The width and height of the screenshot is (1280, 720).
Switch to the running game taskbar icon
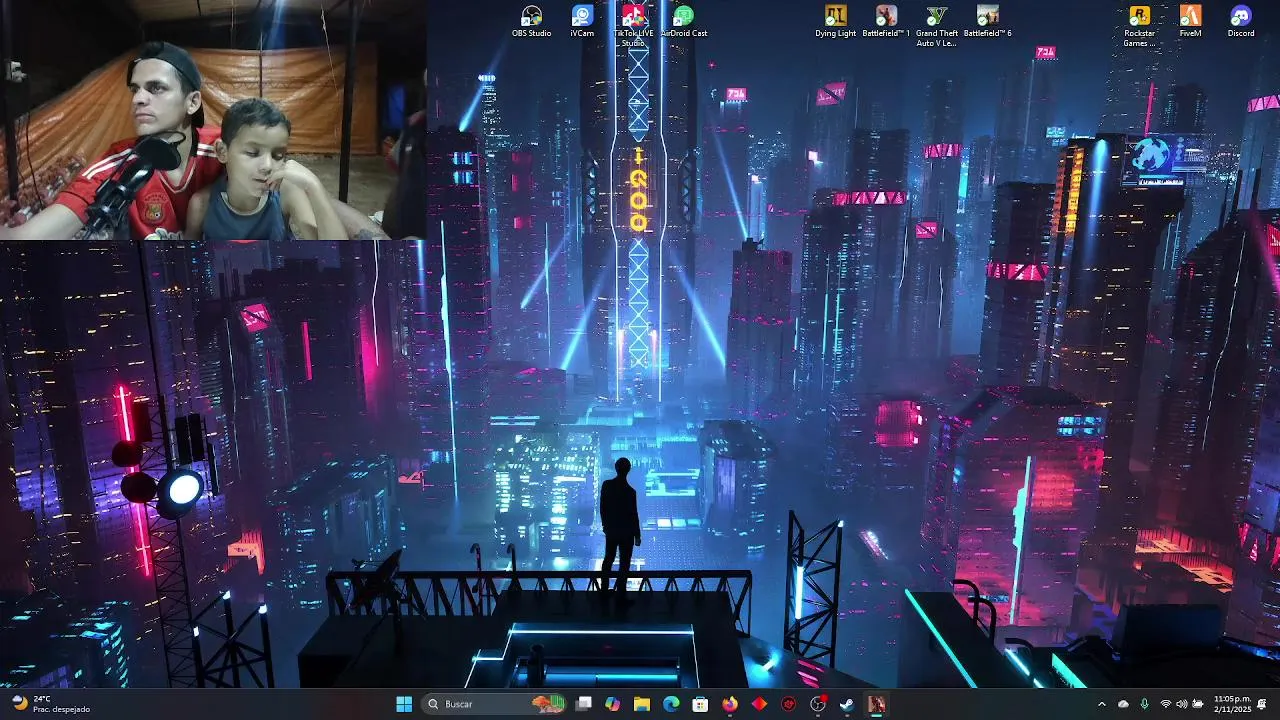tap(876, 704)
